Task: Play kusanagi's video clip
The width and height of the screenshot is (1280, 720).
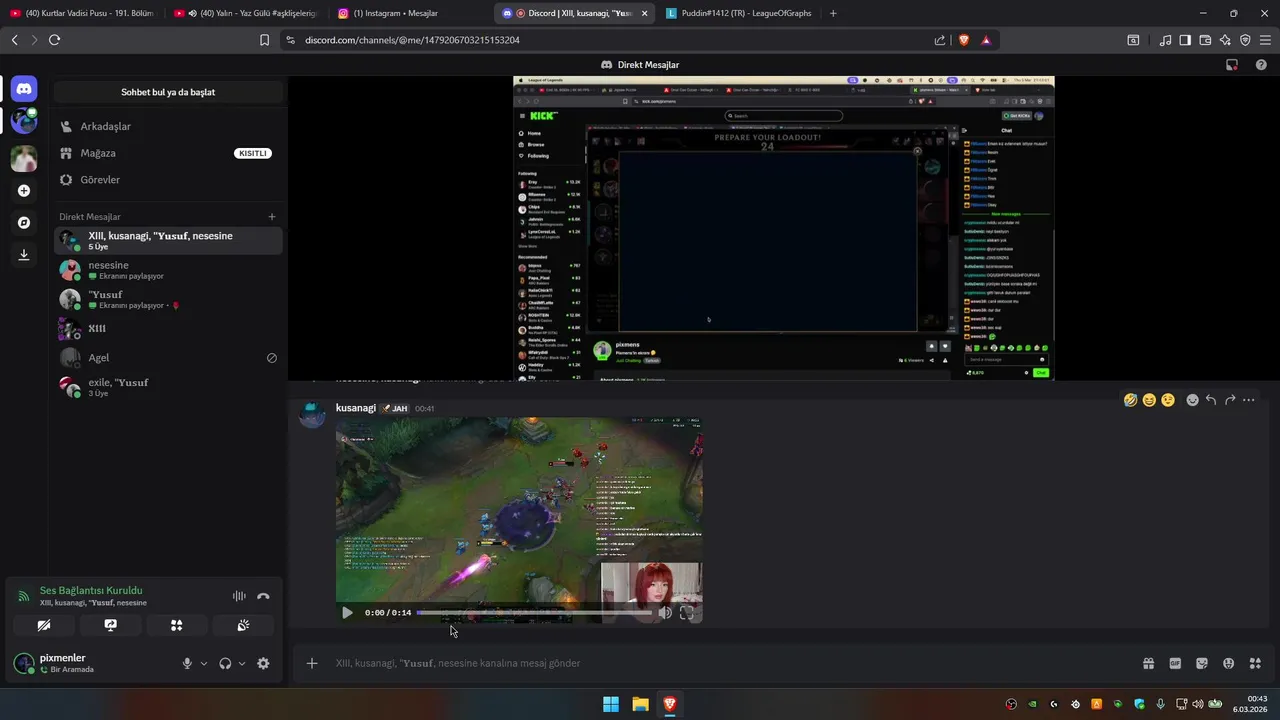Action: (x=347, y=613)
